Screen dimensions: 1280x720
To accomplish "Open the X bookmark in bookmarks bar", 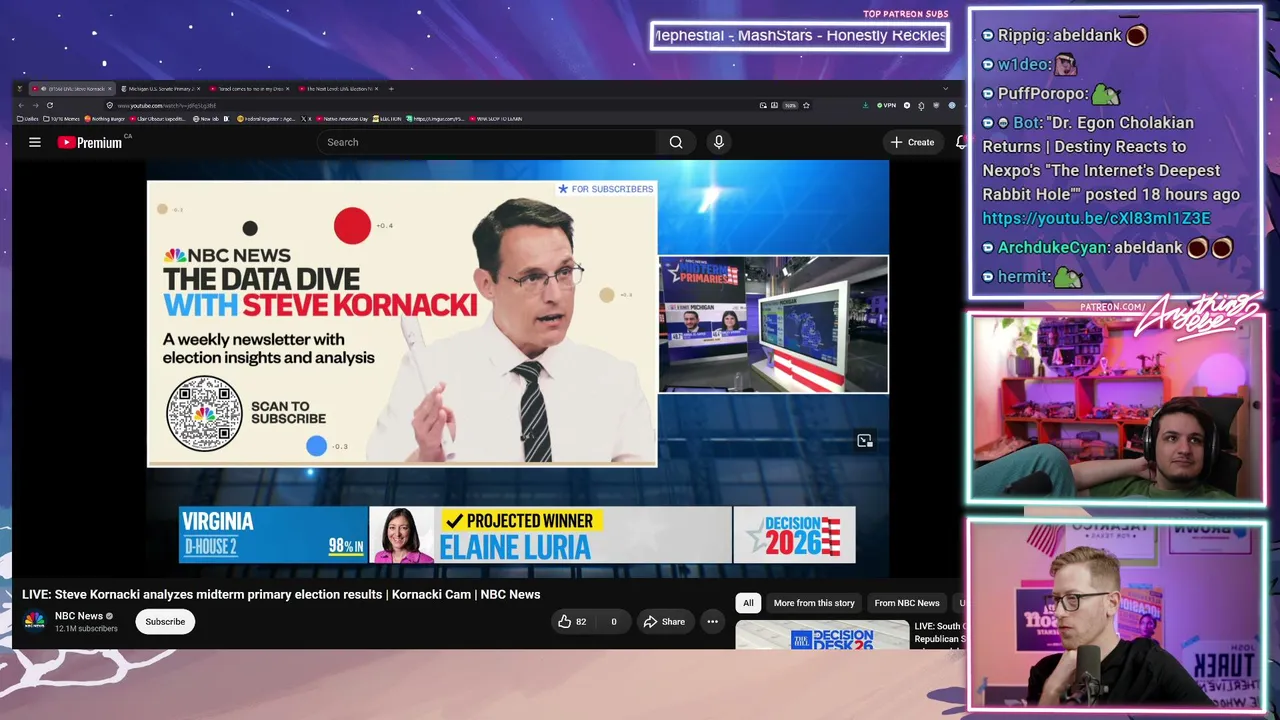I will [304, 119].
